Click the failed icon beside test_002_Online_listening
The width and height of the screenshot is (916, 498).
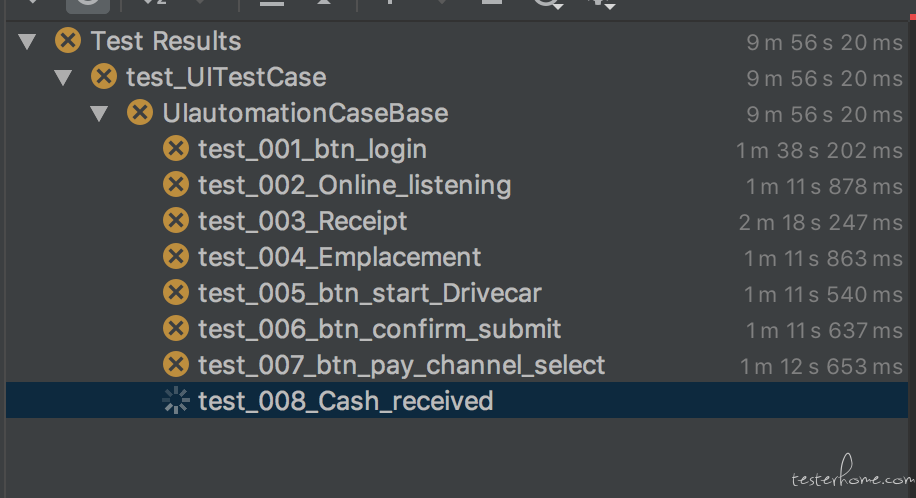176,185
